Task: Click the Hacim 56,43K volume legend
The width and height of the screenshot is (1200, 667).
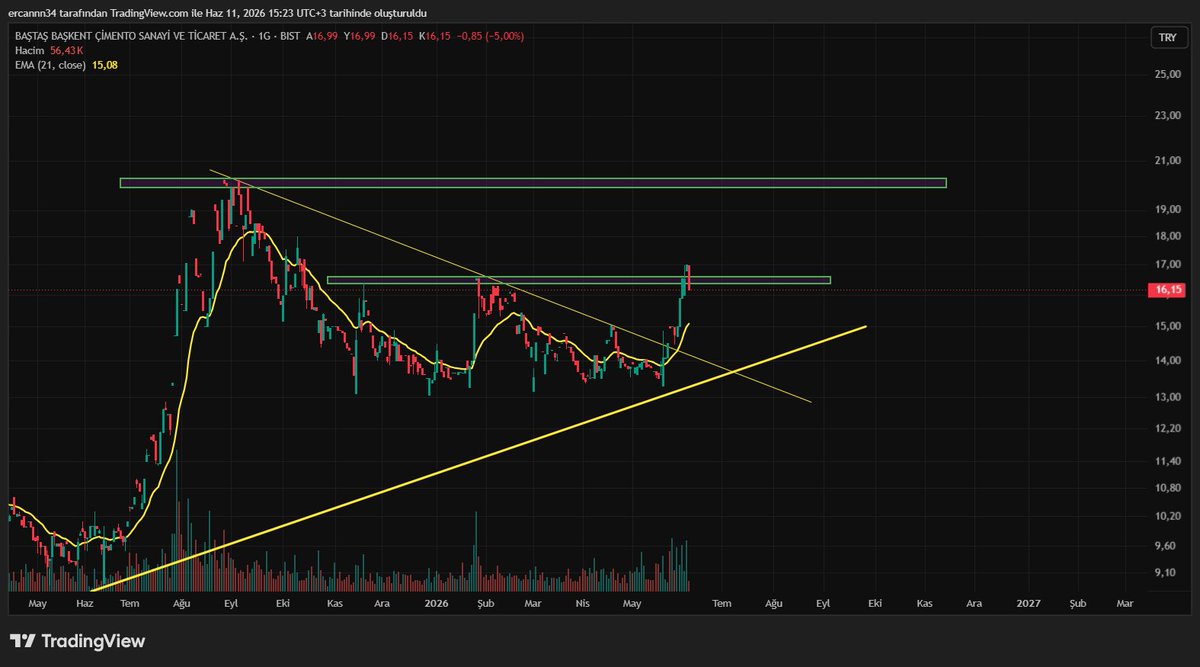Action: pos(48,50)
